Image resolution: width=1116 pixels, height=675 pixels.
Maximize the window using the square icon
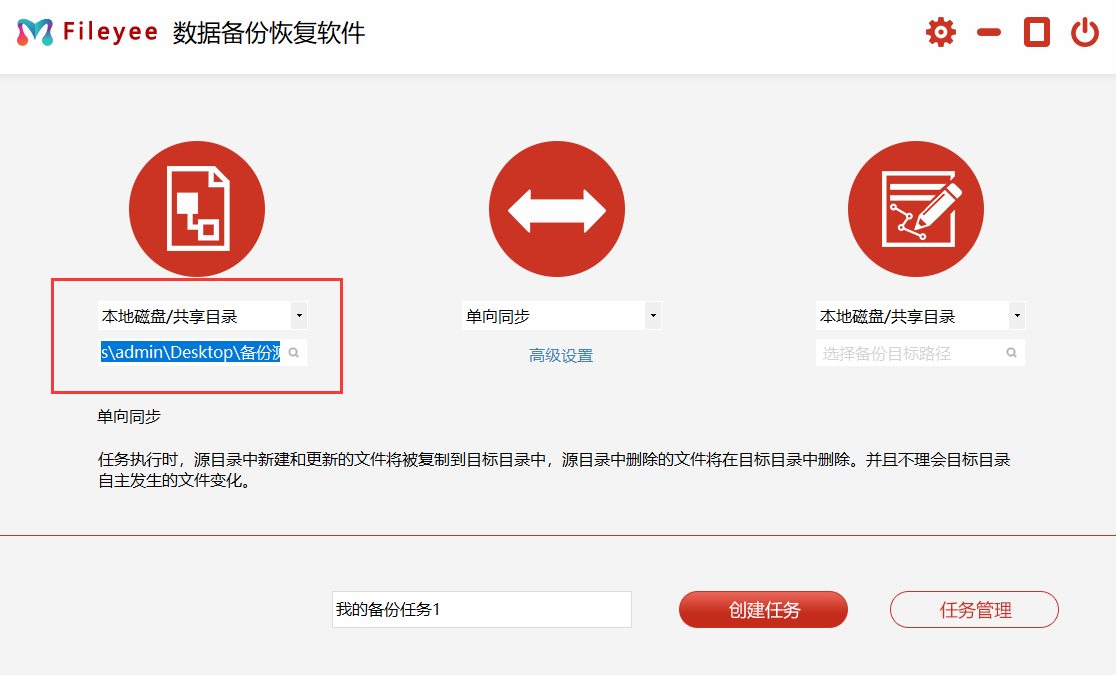coord(1037,32)
